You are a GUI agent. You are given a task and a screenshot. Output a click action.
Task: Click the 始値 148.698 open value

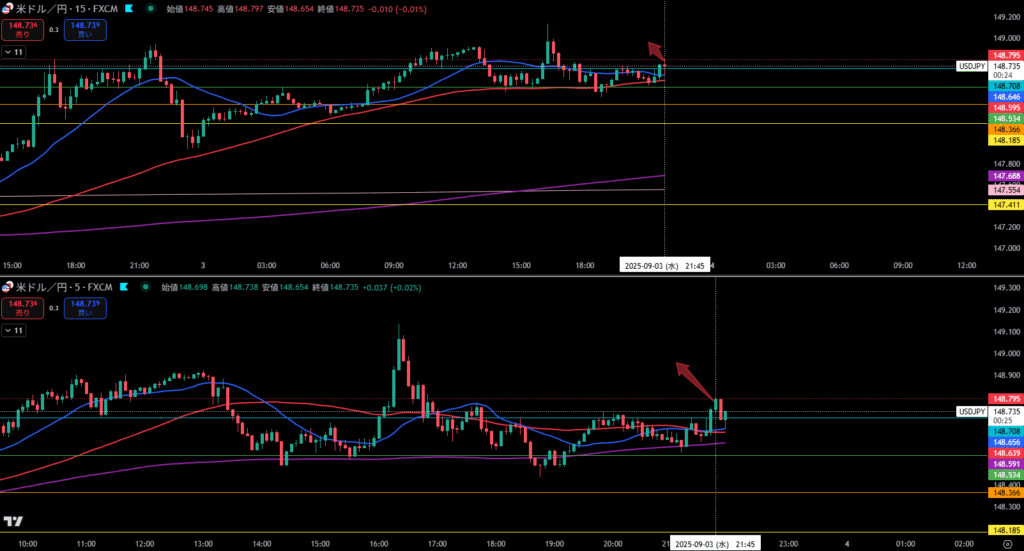click(185, 287)
